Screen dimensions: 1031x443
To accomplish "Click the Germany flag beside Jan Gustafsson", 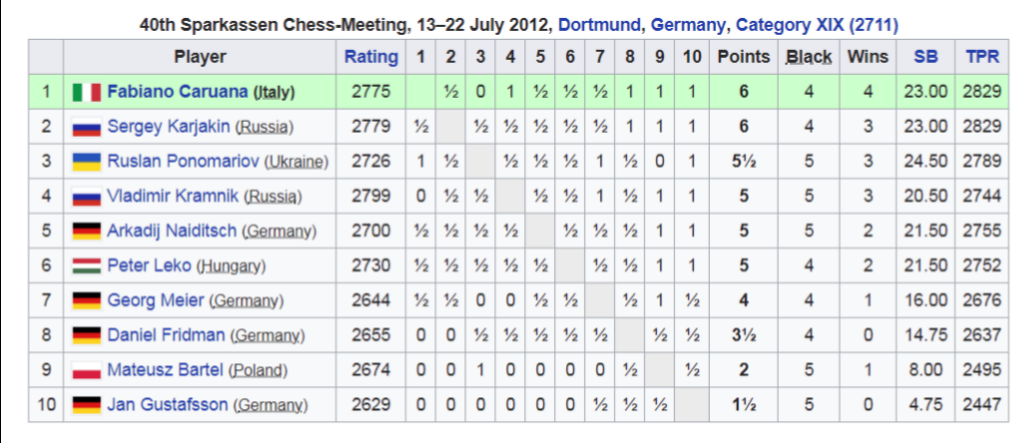I will click(87, 405).
